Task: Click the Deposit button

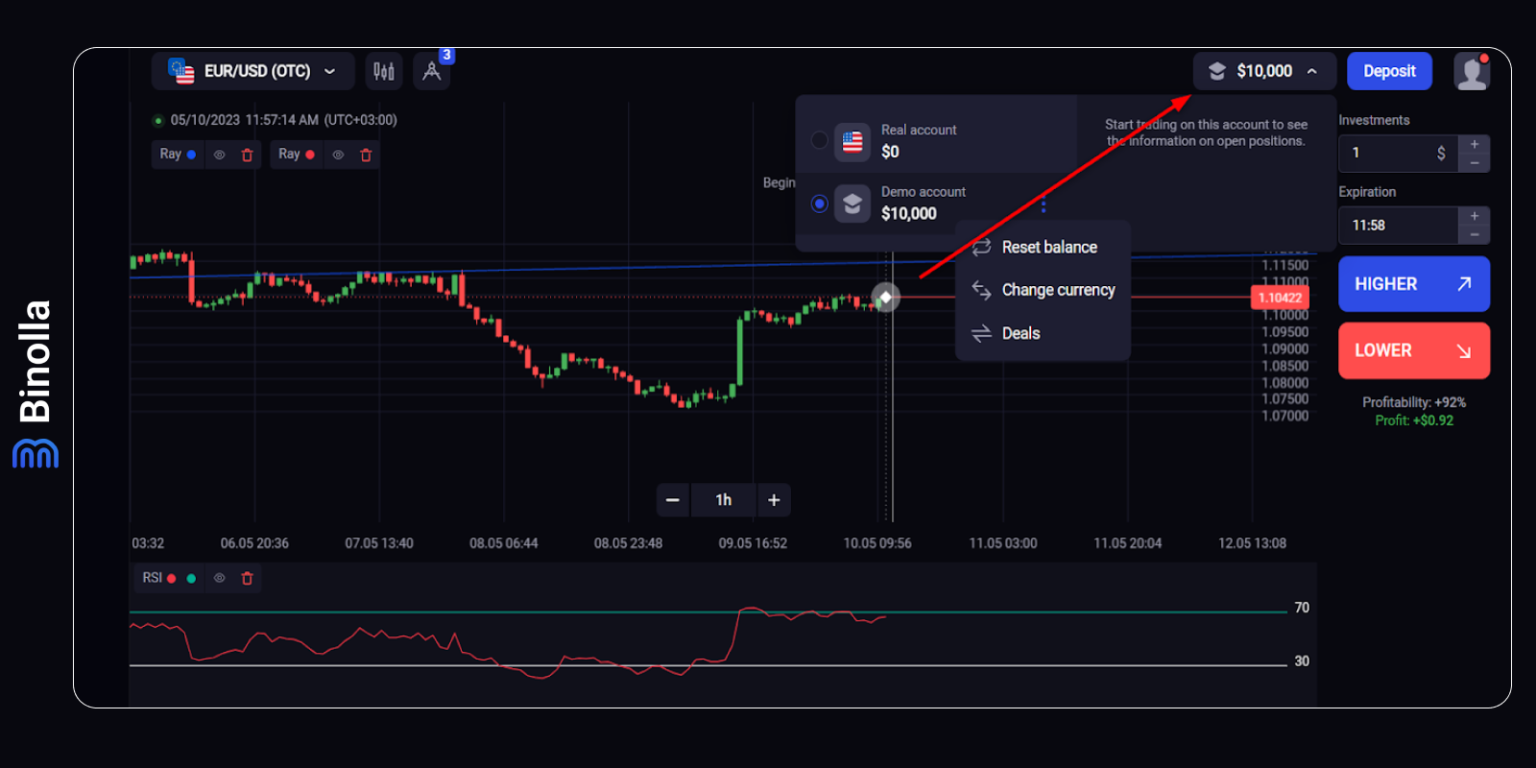Action: click(1389, 70)
